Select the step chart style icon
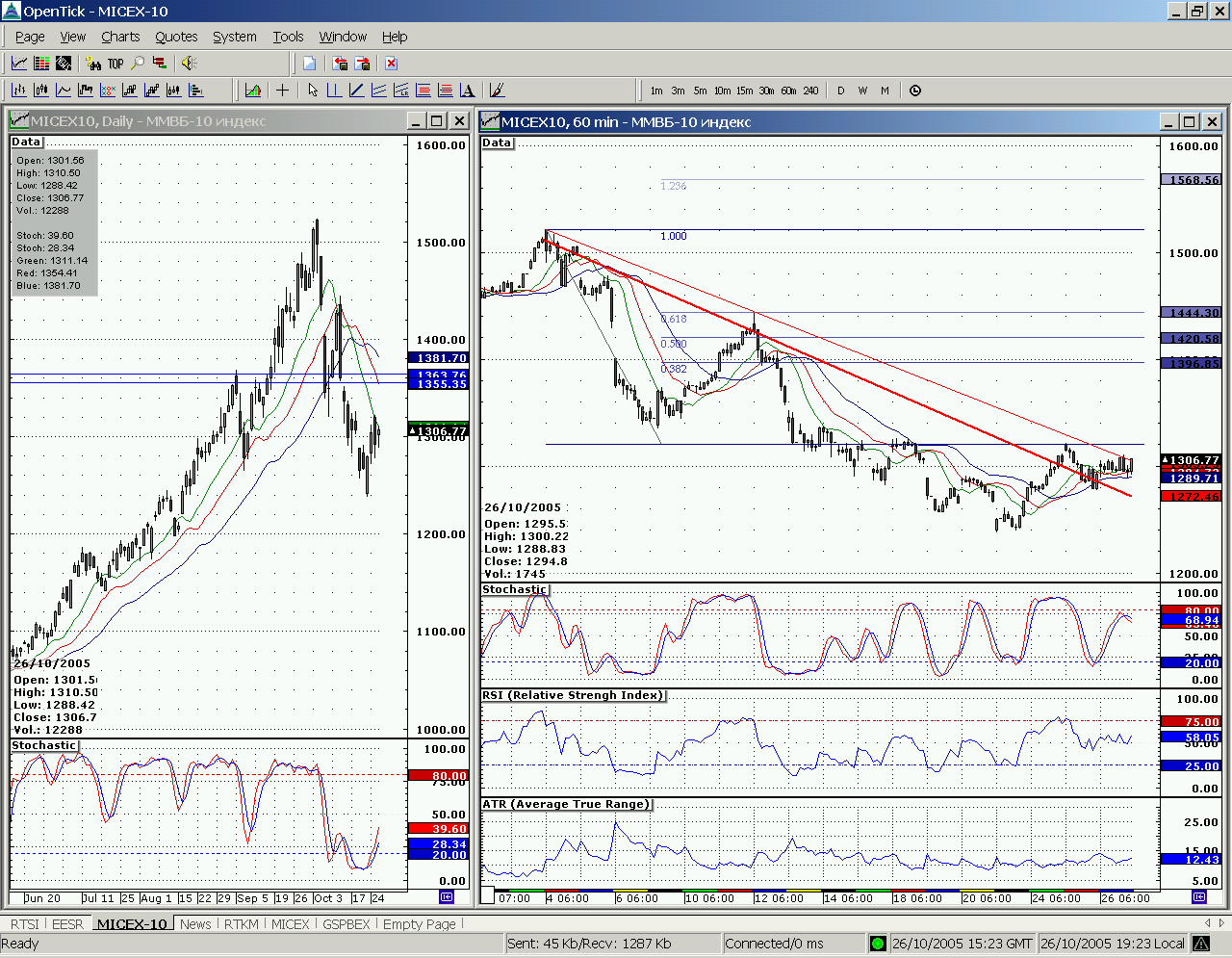 (86, 91)
